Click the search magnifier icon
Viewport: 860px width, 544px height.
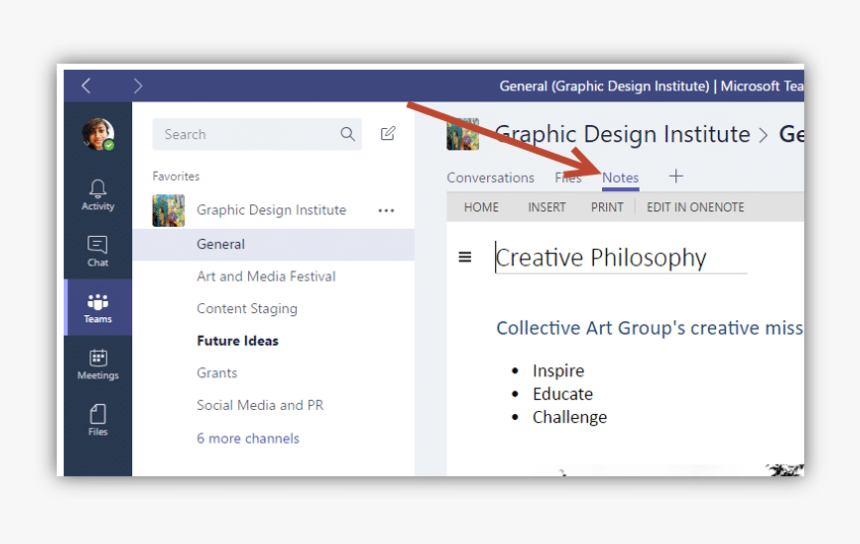pyautogui.click(x=347, y=134)
